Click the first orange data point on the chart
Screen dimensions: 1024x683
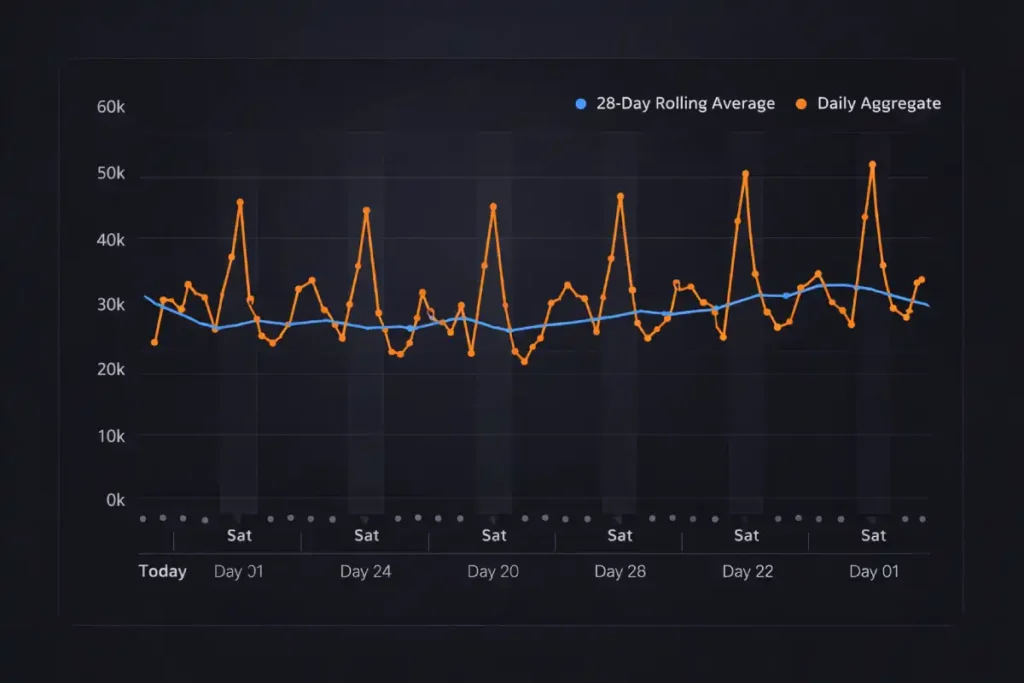(x=155, y=341)
